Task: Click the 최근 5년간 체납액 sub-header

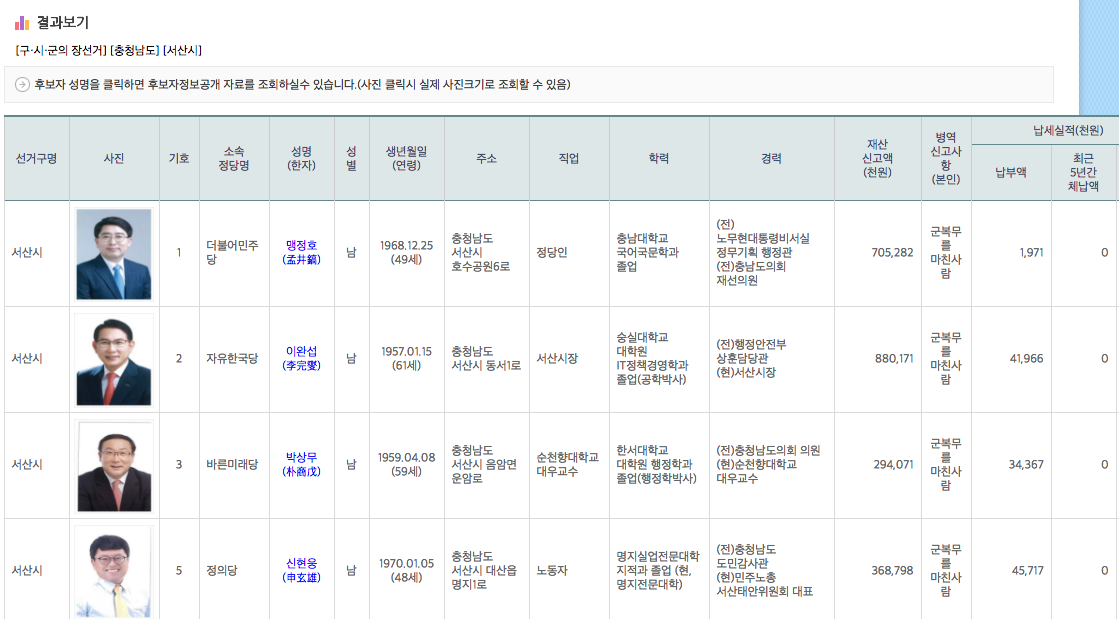Action: tap(1083, 172)
